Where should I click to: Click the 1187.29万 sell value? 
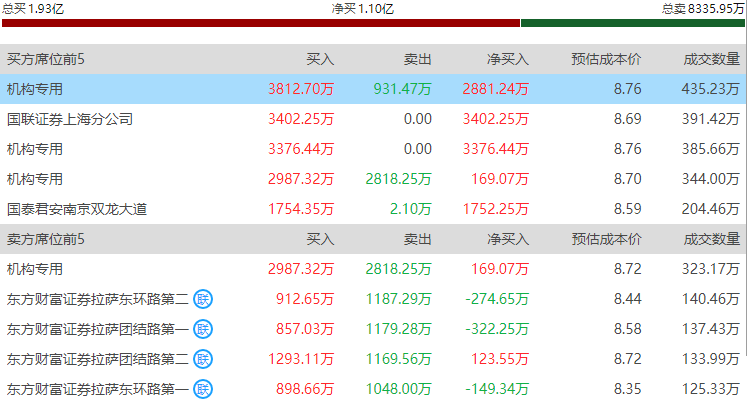pyautogui.click(x=398, y=299)
